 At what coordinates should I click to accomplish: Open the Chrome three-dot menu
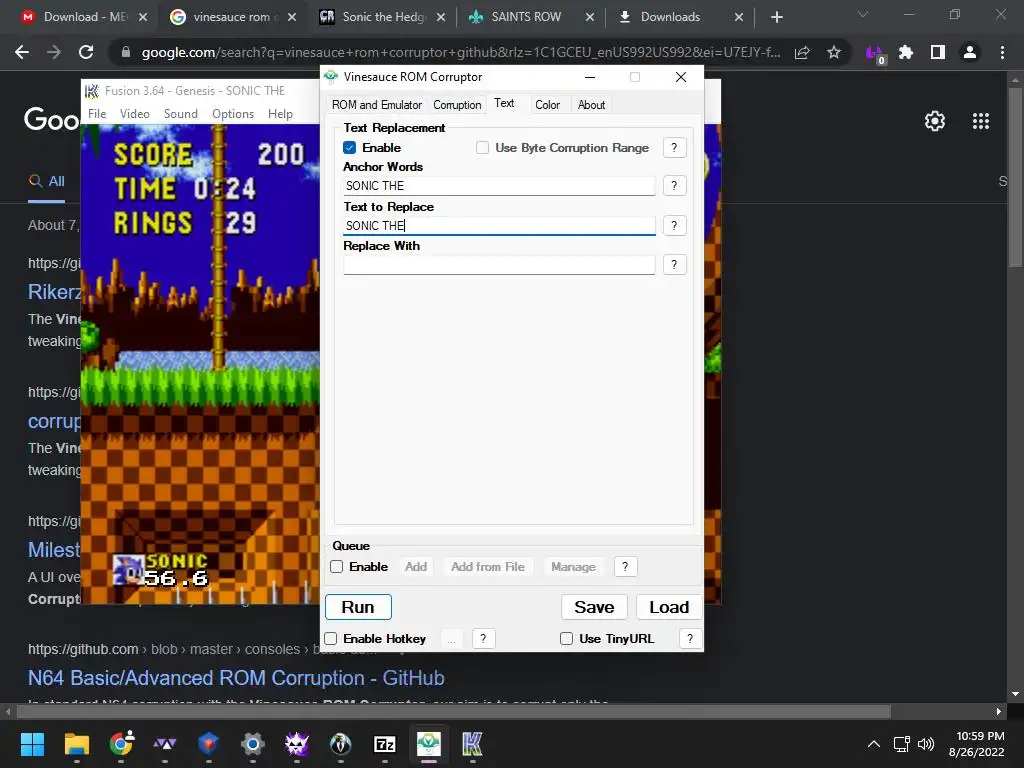(x=1002, y=52)
